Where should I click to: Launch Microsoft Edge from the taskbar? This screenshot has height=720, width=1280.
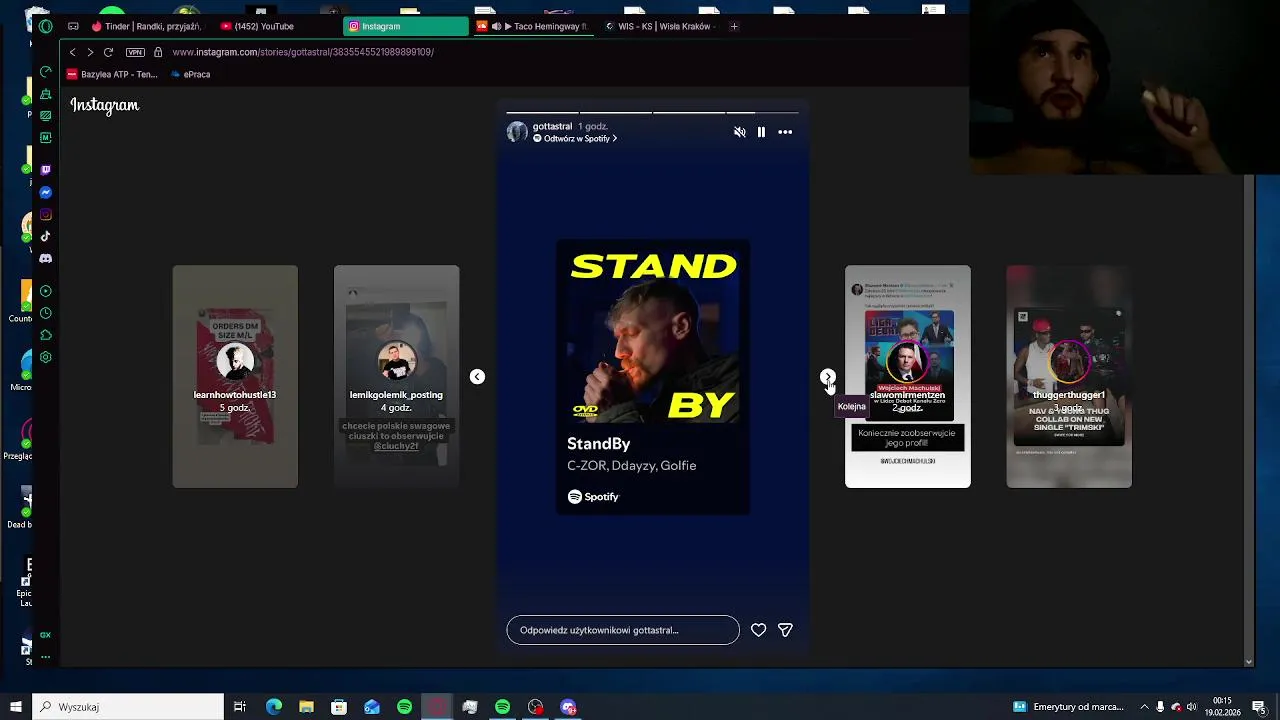pos(274,707)
